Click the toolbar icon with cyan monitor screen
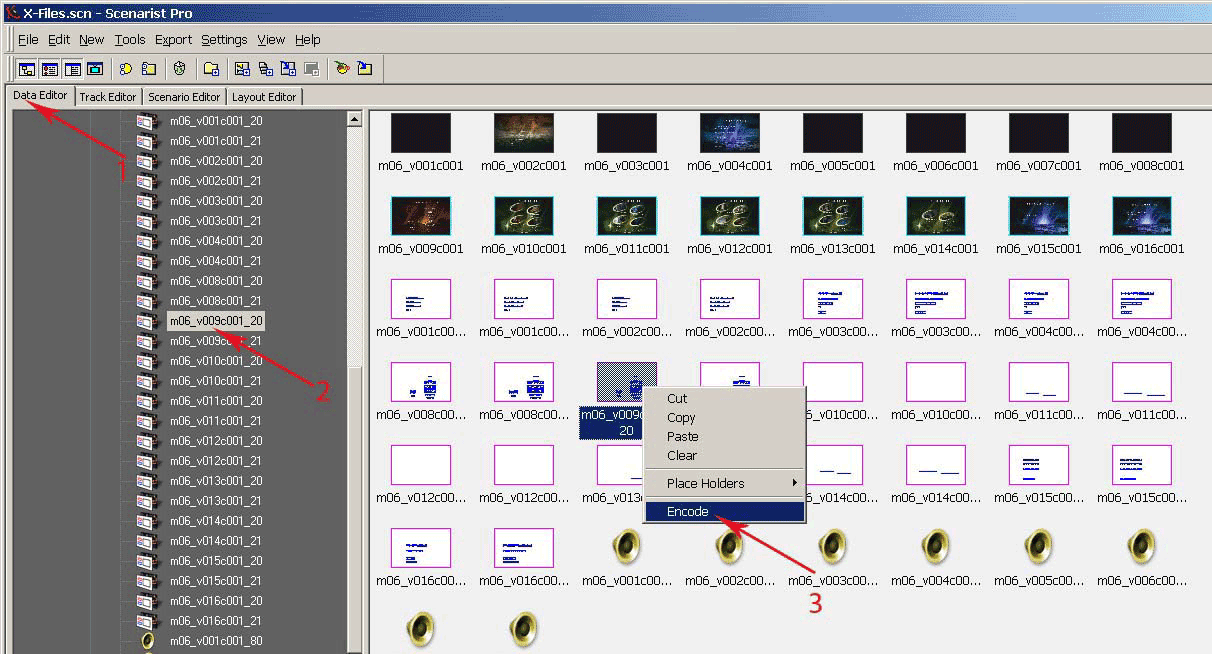The image size is (1212, 654). (x=95, y=69)
